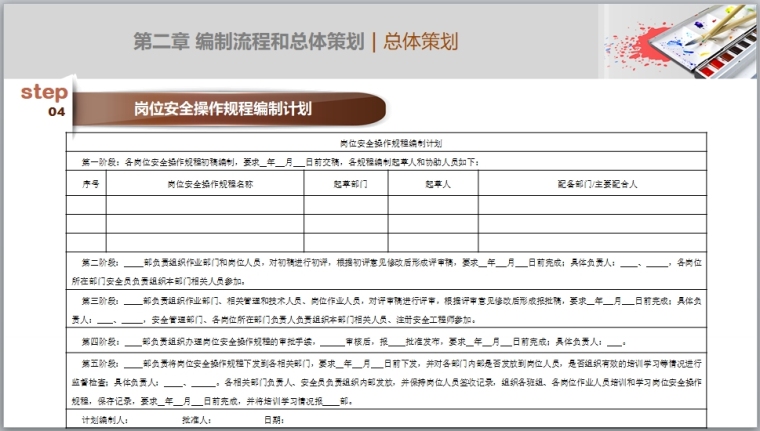
Task: Select the 起草部门 column header
Action: click(350, 184)
